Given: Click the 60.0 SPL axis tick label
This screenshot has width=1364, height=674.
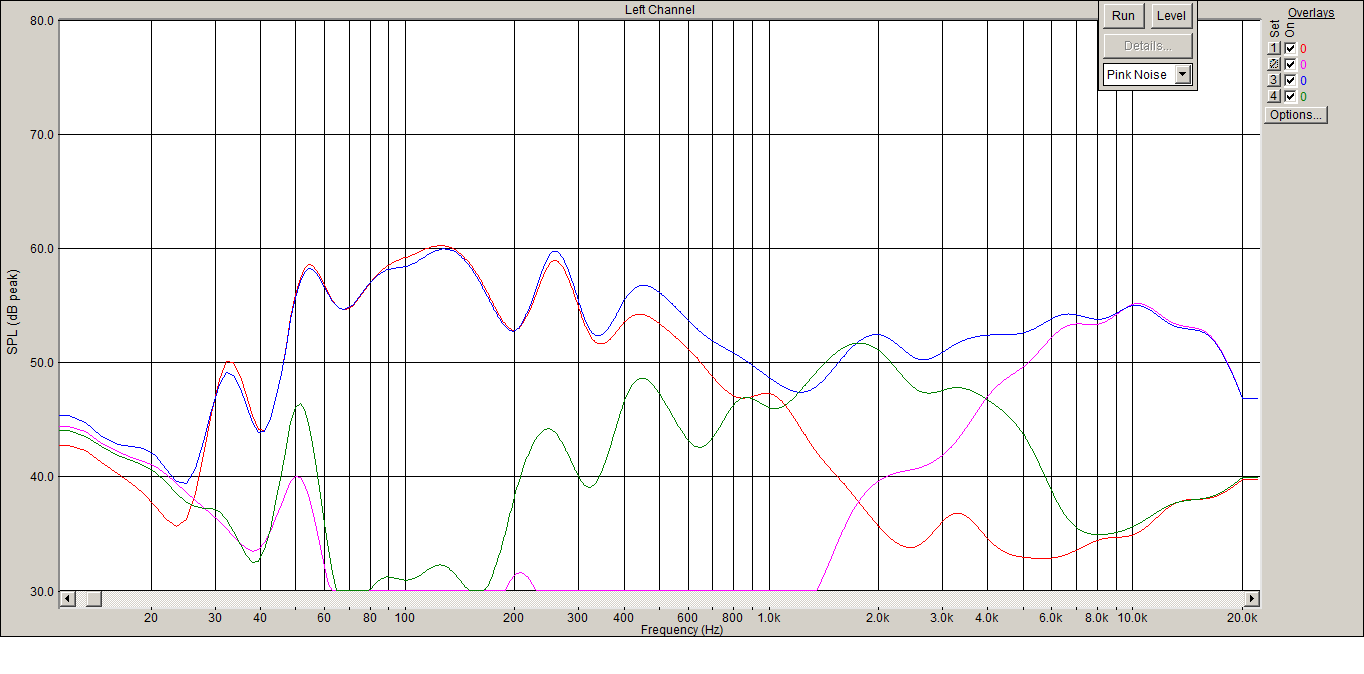Looking at the screenshot, I should pos(40,248).
